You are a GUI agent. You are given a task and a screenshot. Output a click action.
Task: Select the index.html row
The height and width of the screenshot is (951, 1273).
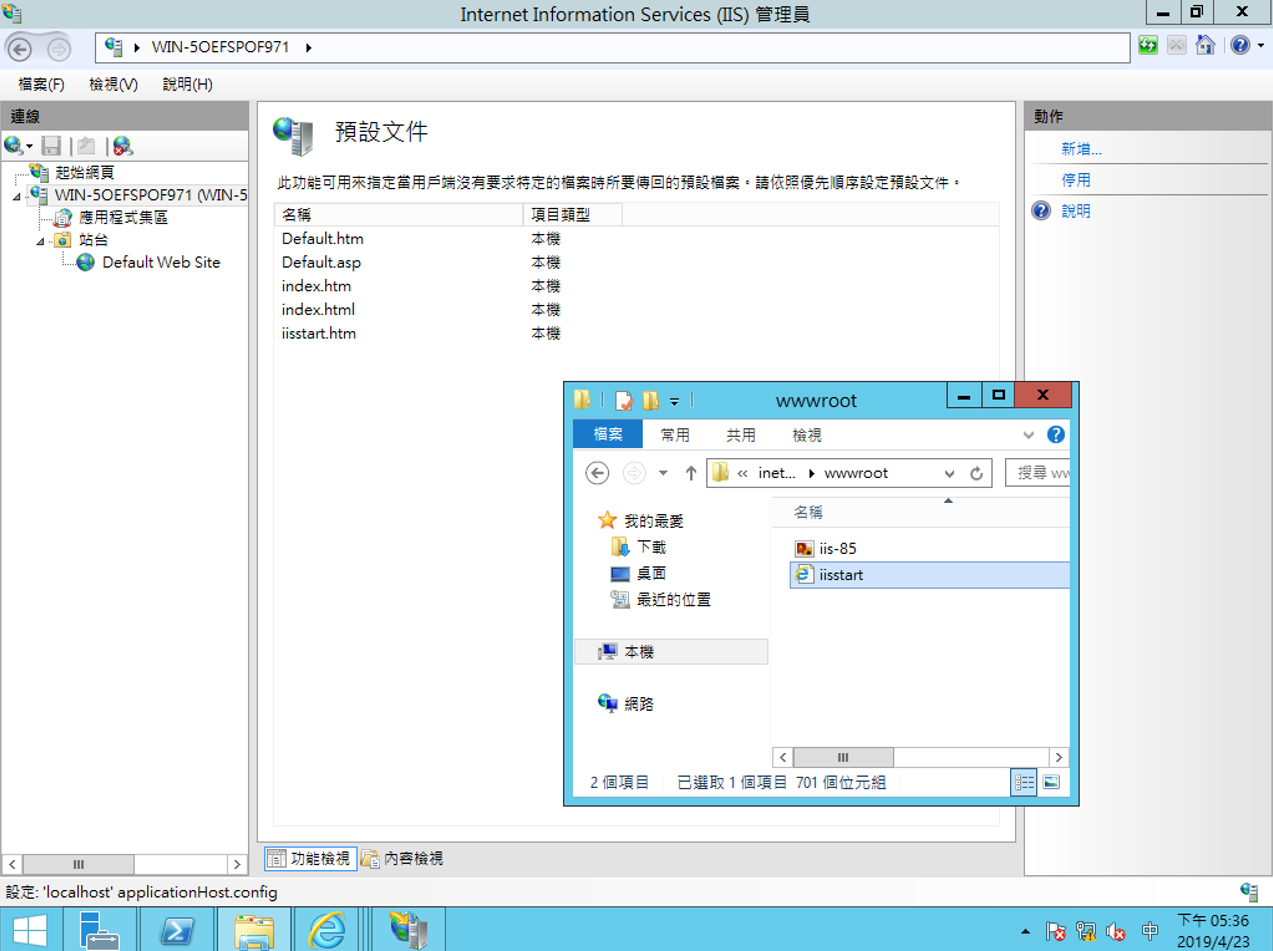(636, 310)
